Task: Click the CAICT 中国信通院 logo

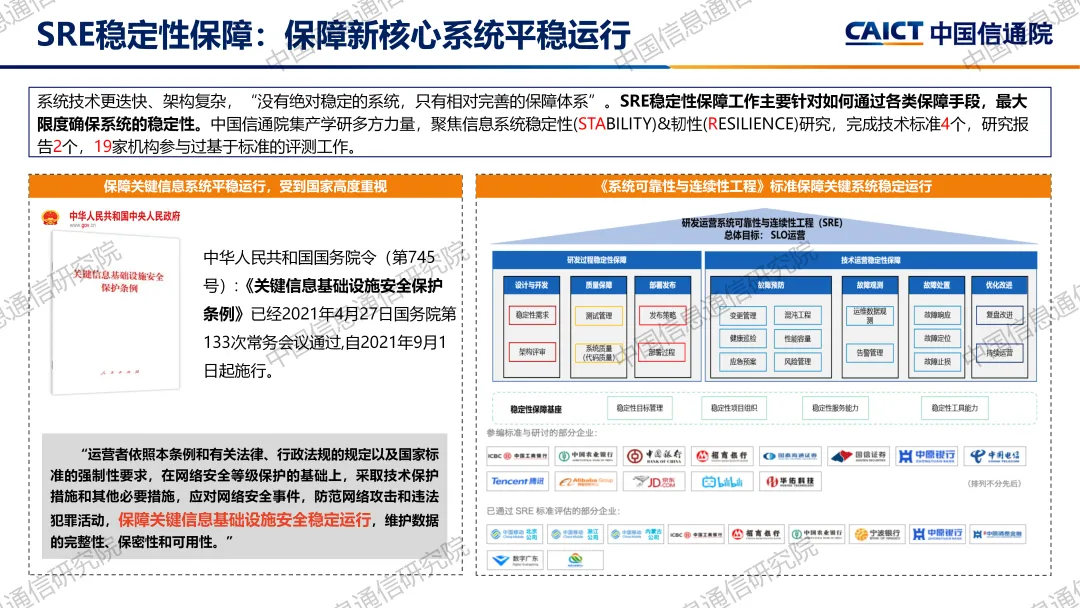Action: pyautogui.click(x=948, y=33)
